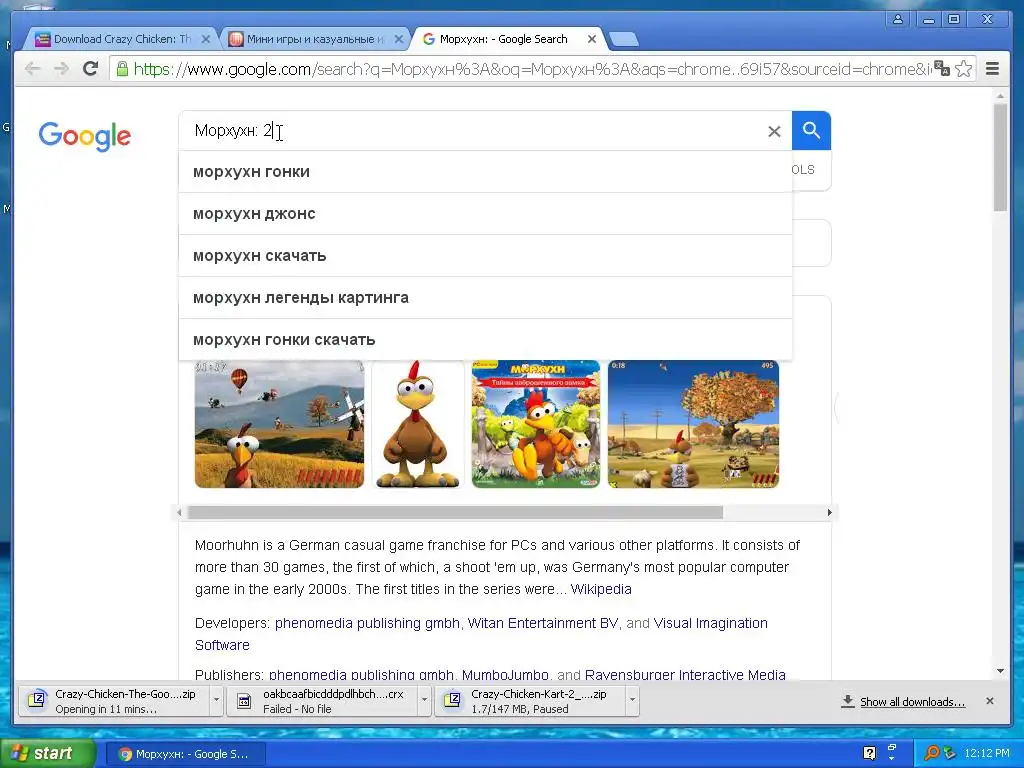Click the image carousel left scroll arrow
Image resolution: width=1024 pixels, height=768 pixels.
(x=179, y=513)
